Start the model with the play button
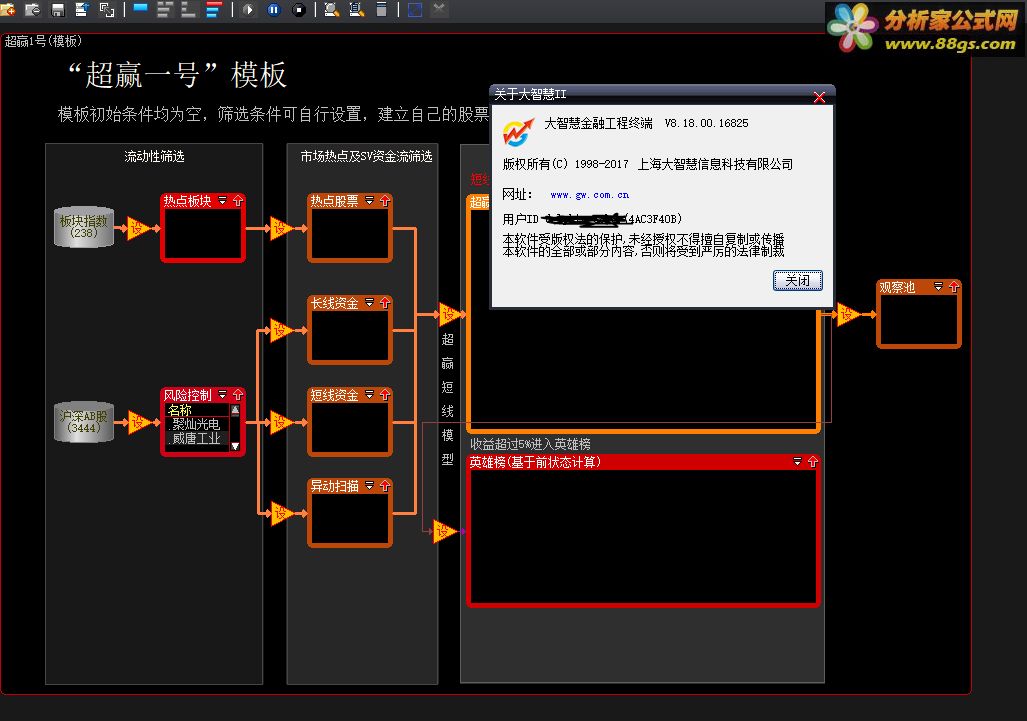Viewport: 1027px width, 721px height. tap(248, 9)
